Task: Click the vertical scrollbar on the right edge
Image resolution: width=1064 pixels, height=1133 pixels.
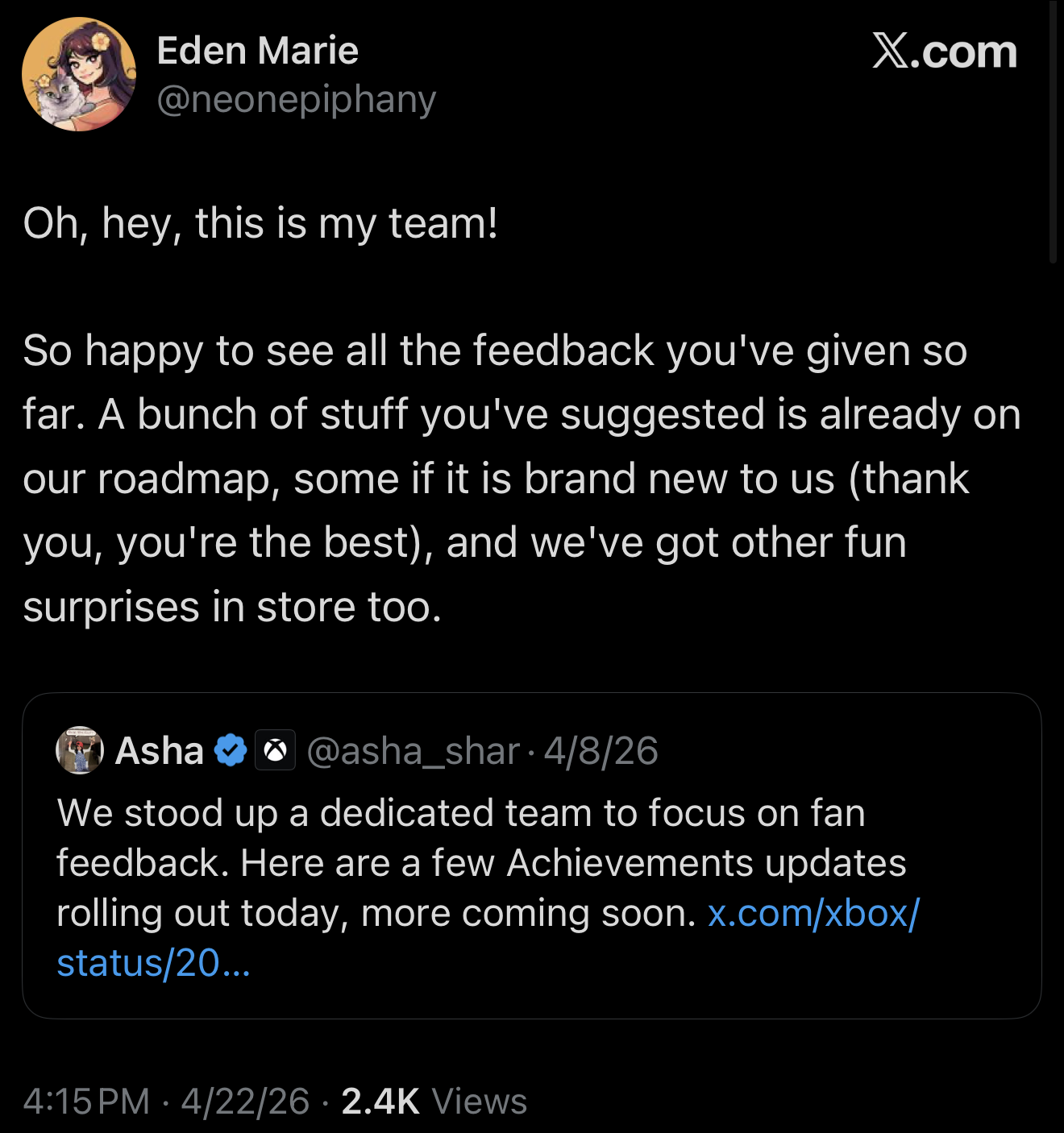Action: click(x=1053, y=133)
